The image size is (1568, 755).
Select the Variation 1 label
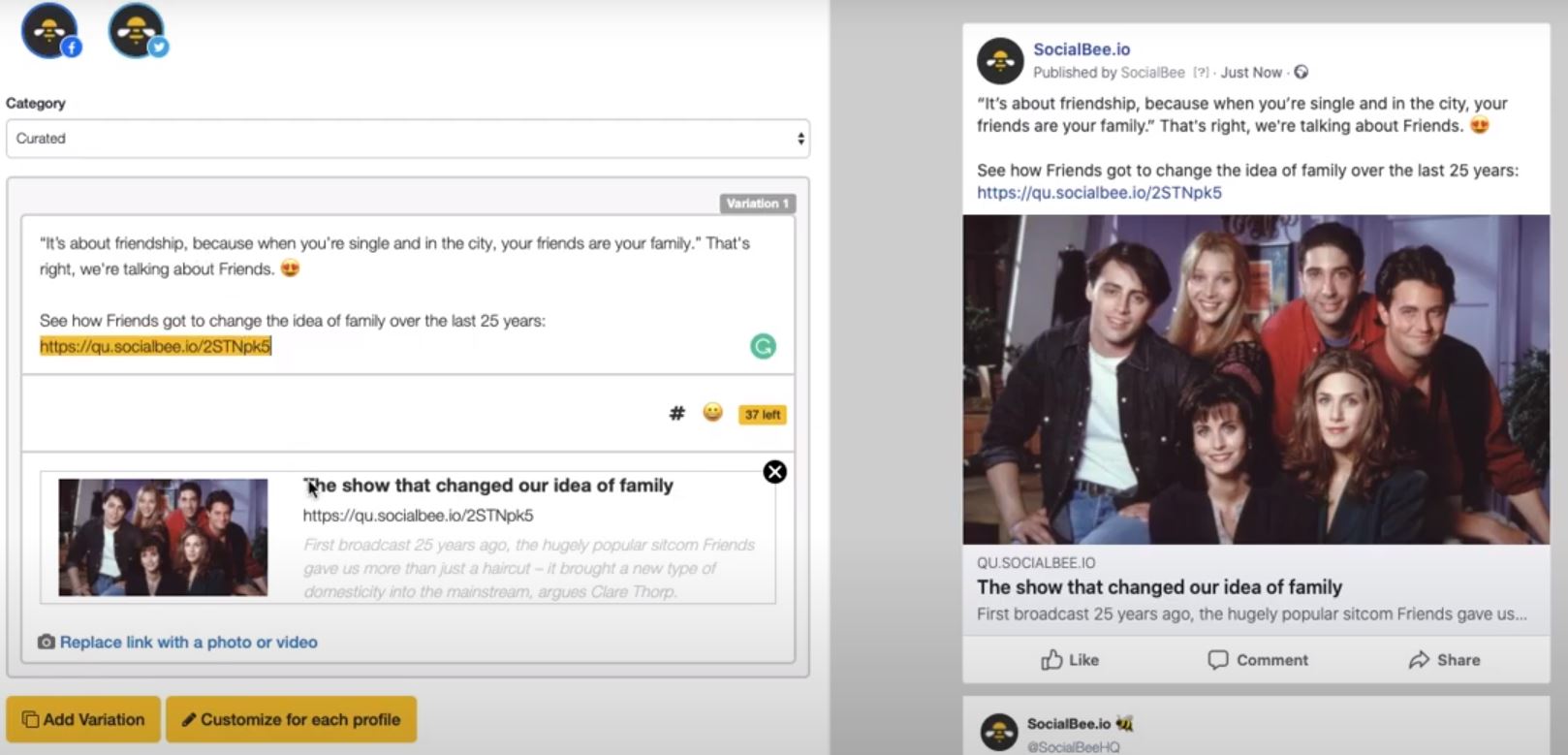tap(757, 204)
